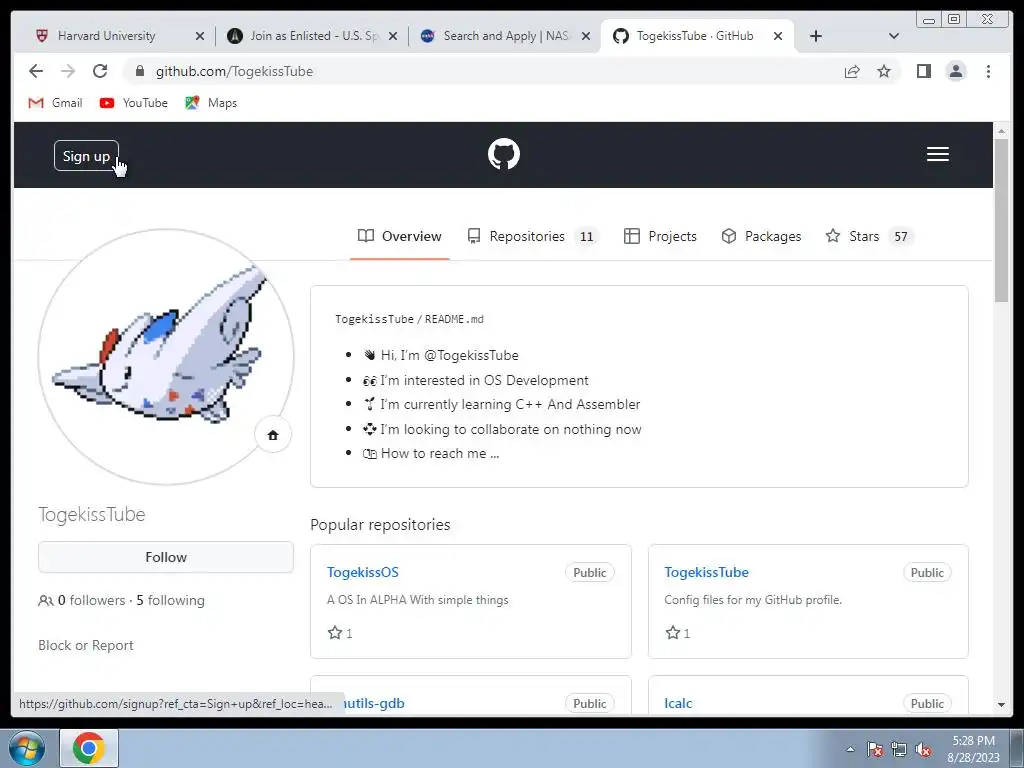Click the Action Center flag tray icon
Image resolution: width=1024 pixels, height=768 pixels.
point(875,750)
